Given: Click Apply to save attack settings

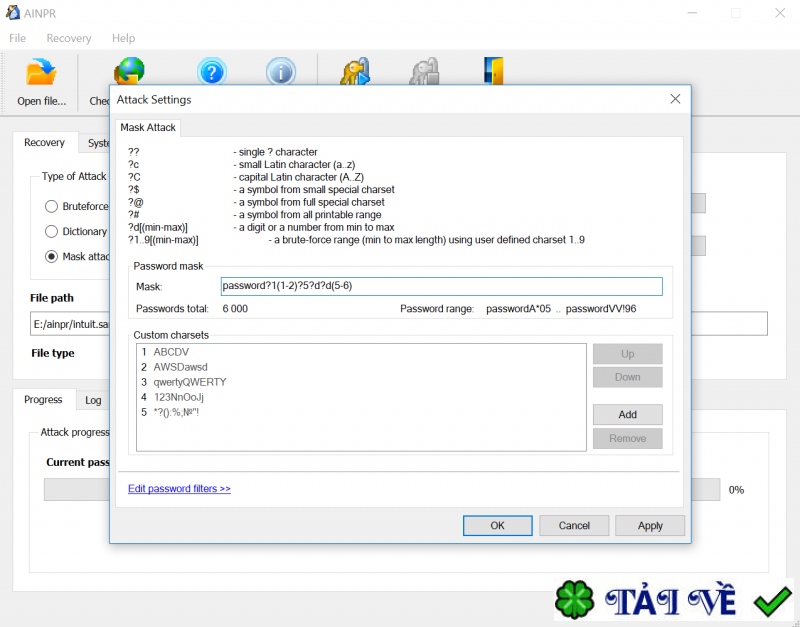Looking at the screenshot, I should pos(649,525).
